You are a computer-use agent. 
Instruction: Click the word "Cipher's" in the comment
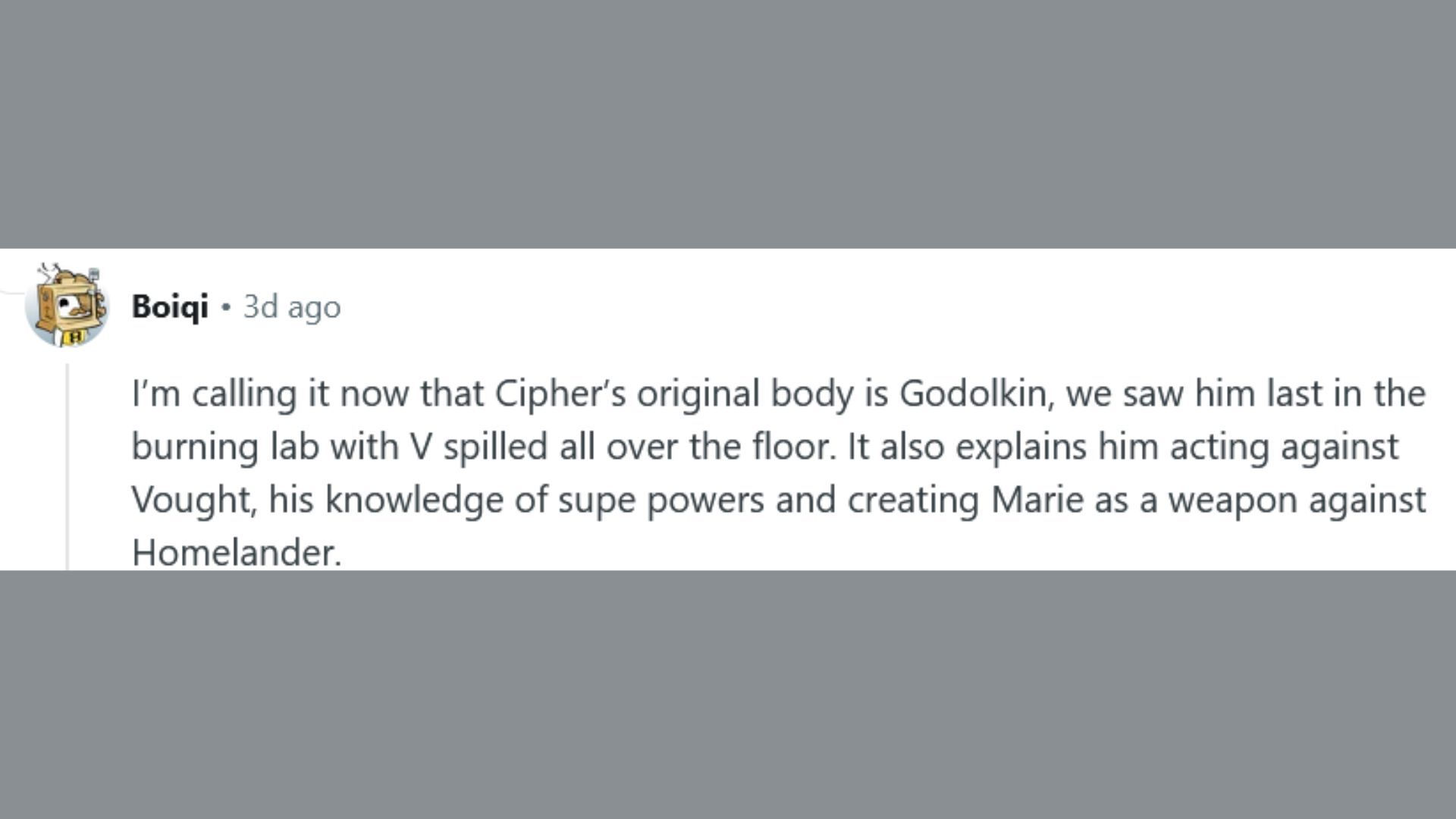point(560,394)
